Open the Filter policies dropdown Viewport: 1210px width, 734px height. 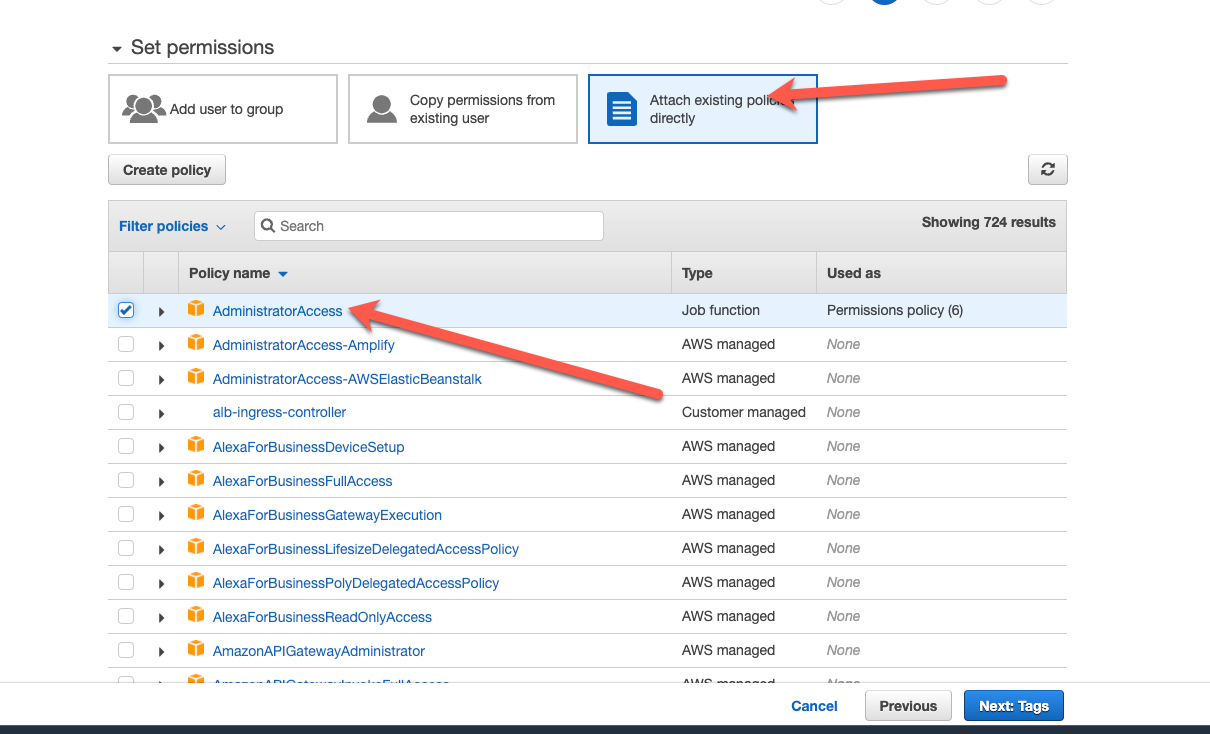point(172,226)
